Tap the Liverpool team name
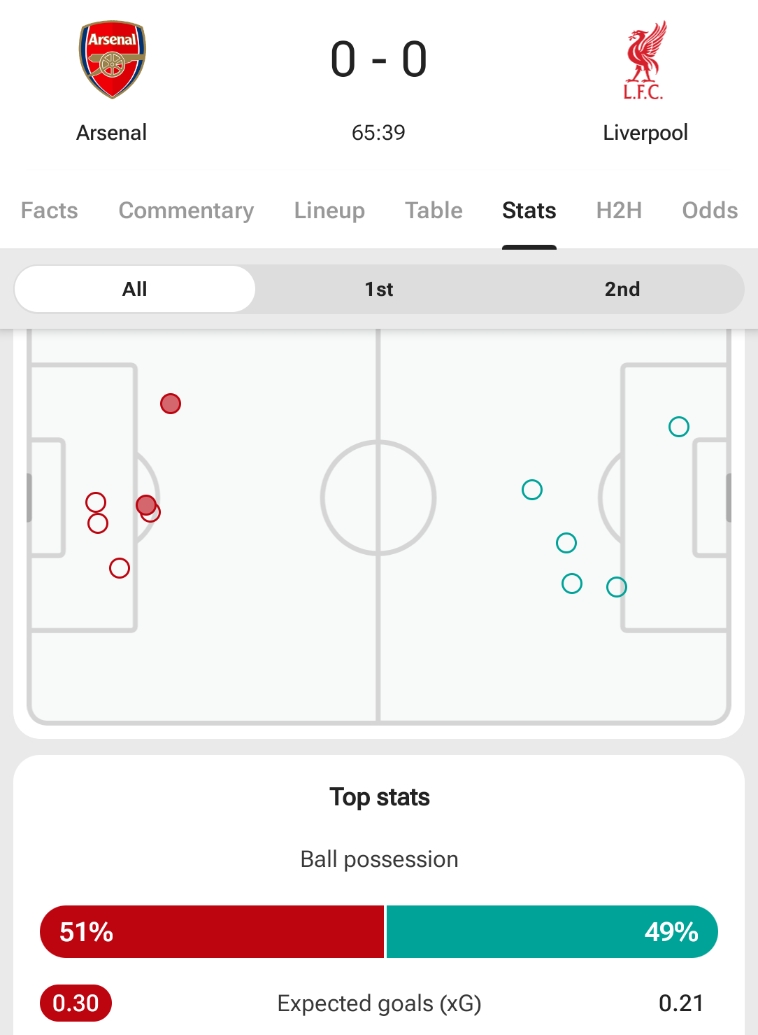This screenshot has height=1035, width=758. [x=645, y=133]
